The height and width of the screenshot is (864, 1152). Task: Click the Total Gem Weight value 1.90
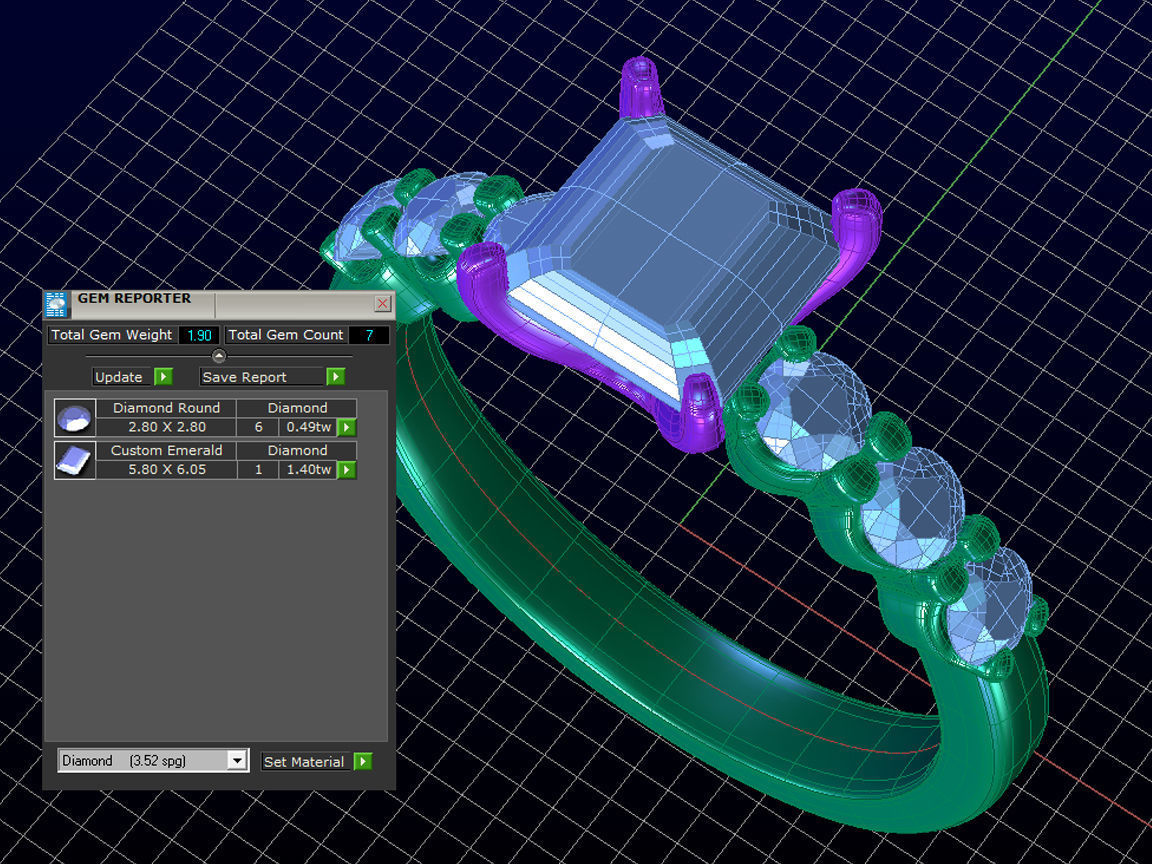coord(199,335)
